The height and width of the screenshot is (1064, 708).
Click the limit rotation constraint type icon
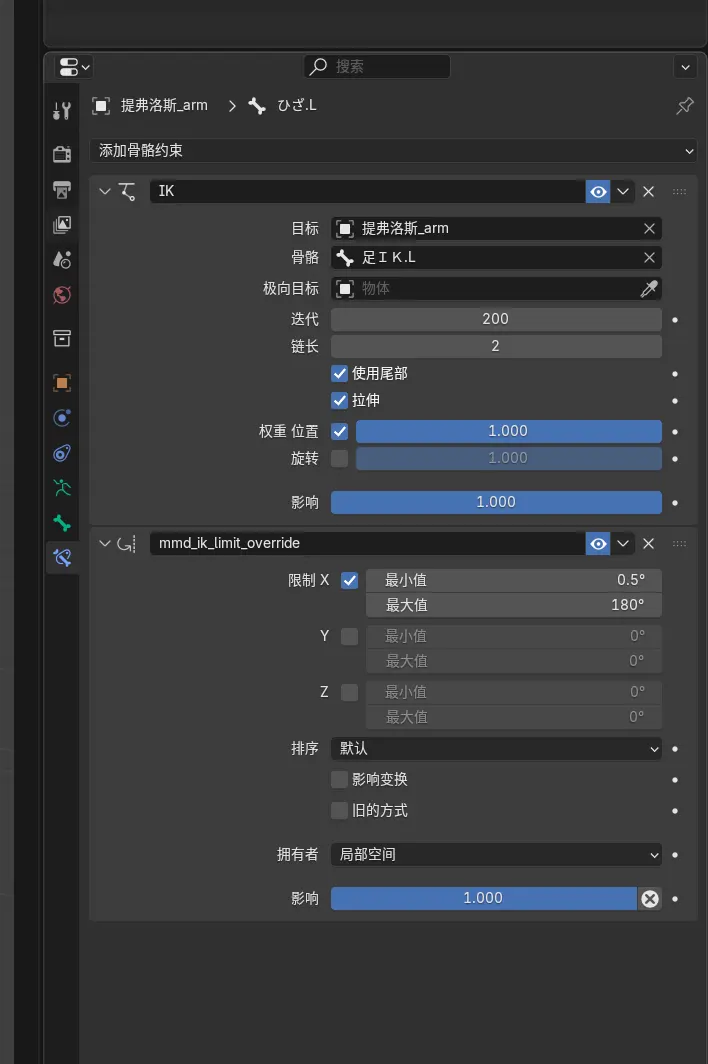click(x=127, y=544)
